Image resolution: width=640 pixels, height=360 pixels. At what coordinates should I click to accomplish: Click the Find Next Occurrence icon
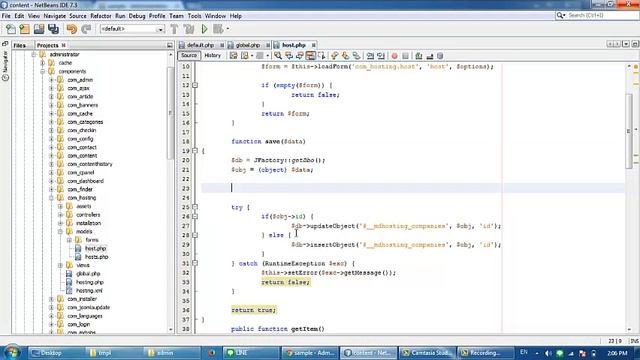tap(300, 56)
